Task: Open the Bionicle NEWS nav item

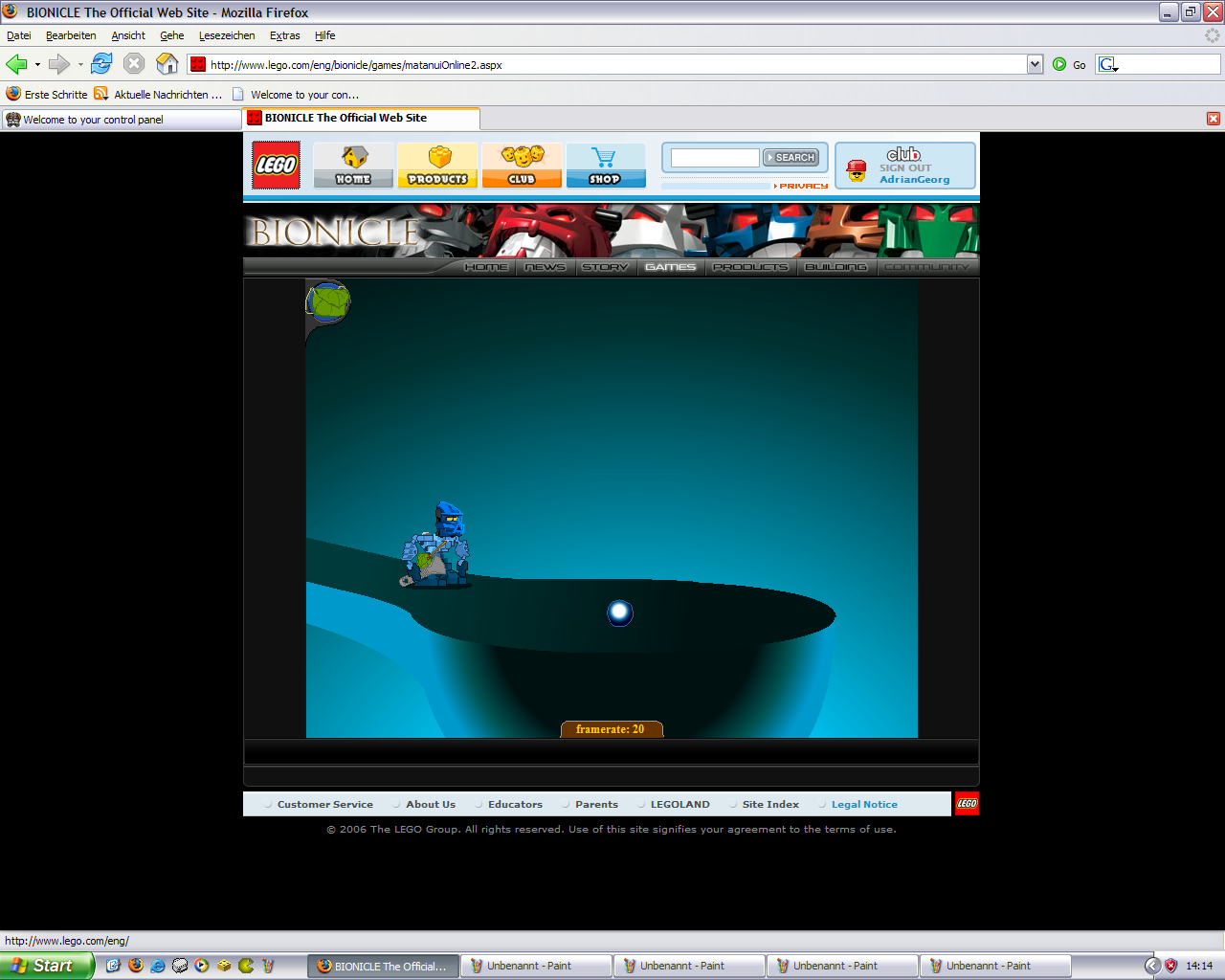Action: point(546,267)
